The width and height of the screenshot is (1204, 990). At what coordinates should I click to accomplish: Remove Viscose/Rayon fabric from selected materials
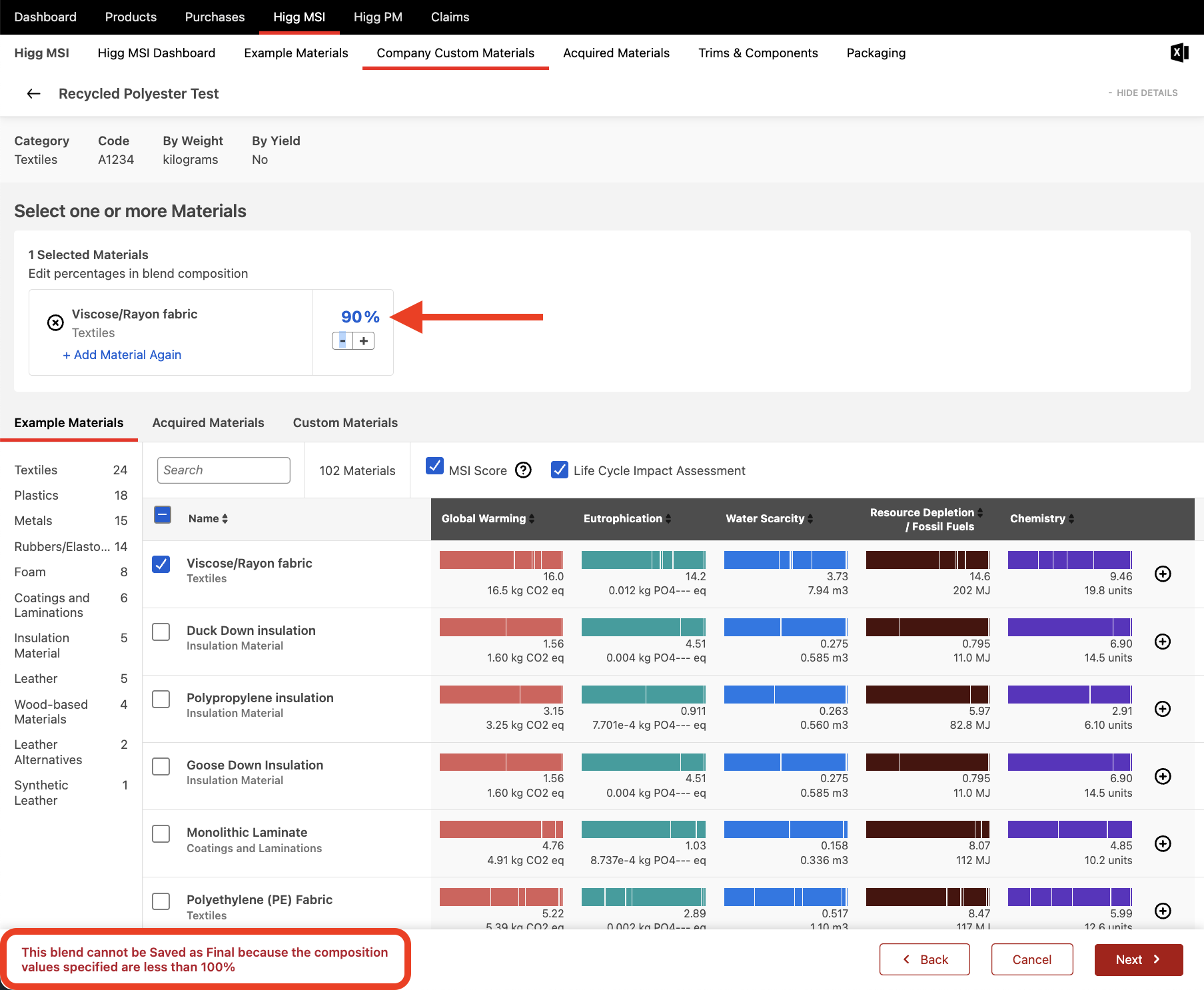[x=55, y=322]
